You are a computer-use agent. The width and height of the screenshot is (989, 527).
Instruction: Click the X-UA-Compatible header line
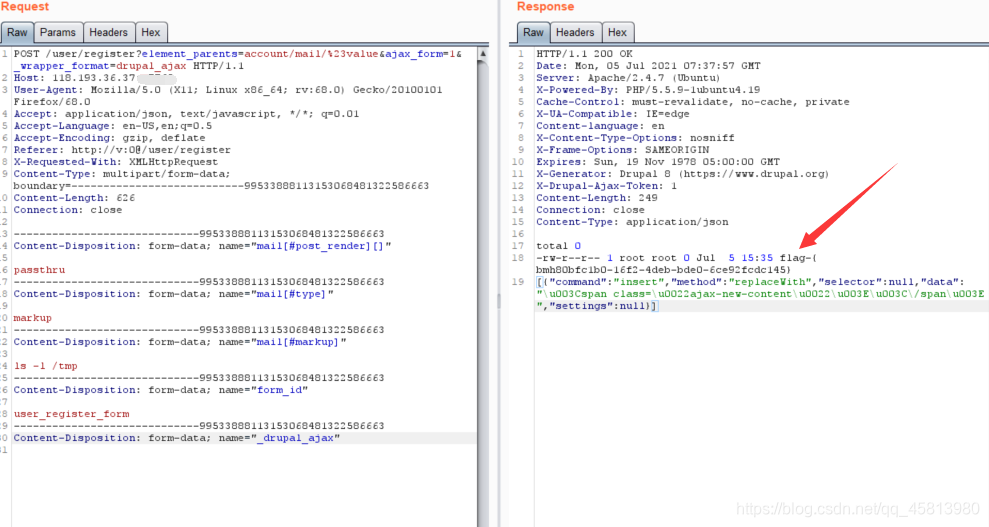tap(612, 113)
